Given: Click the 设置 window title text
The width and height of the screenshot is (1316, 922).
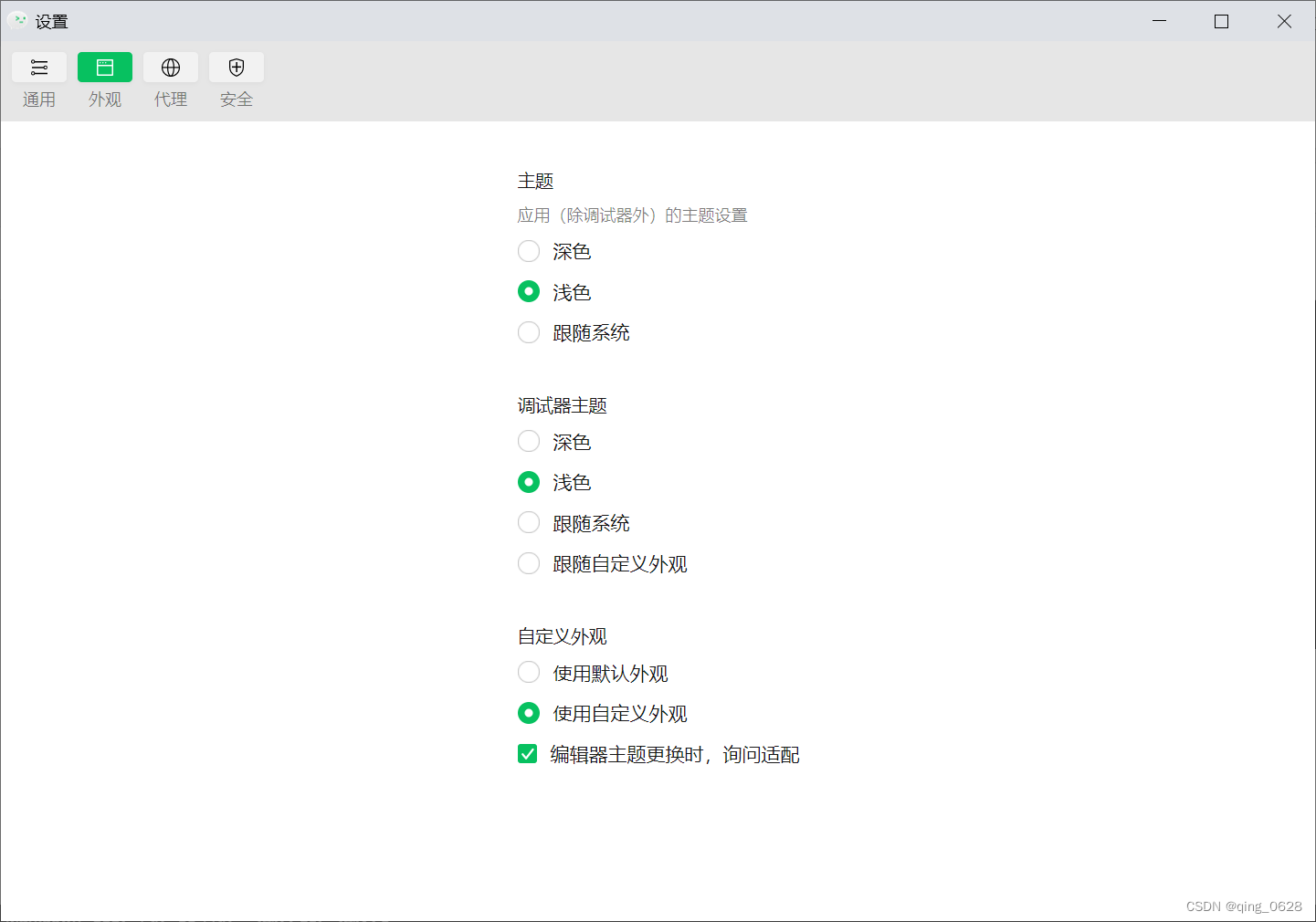Looking at the screenshot, I should click(x=52, y=21).
